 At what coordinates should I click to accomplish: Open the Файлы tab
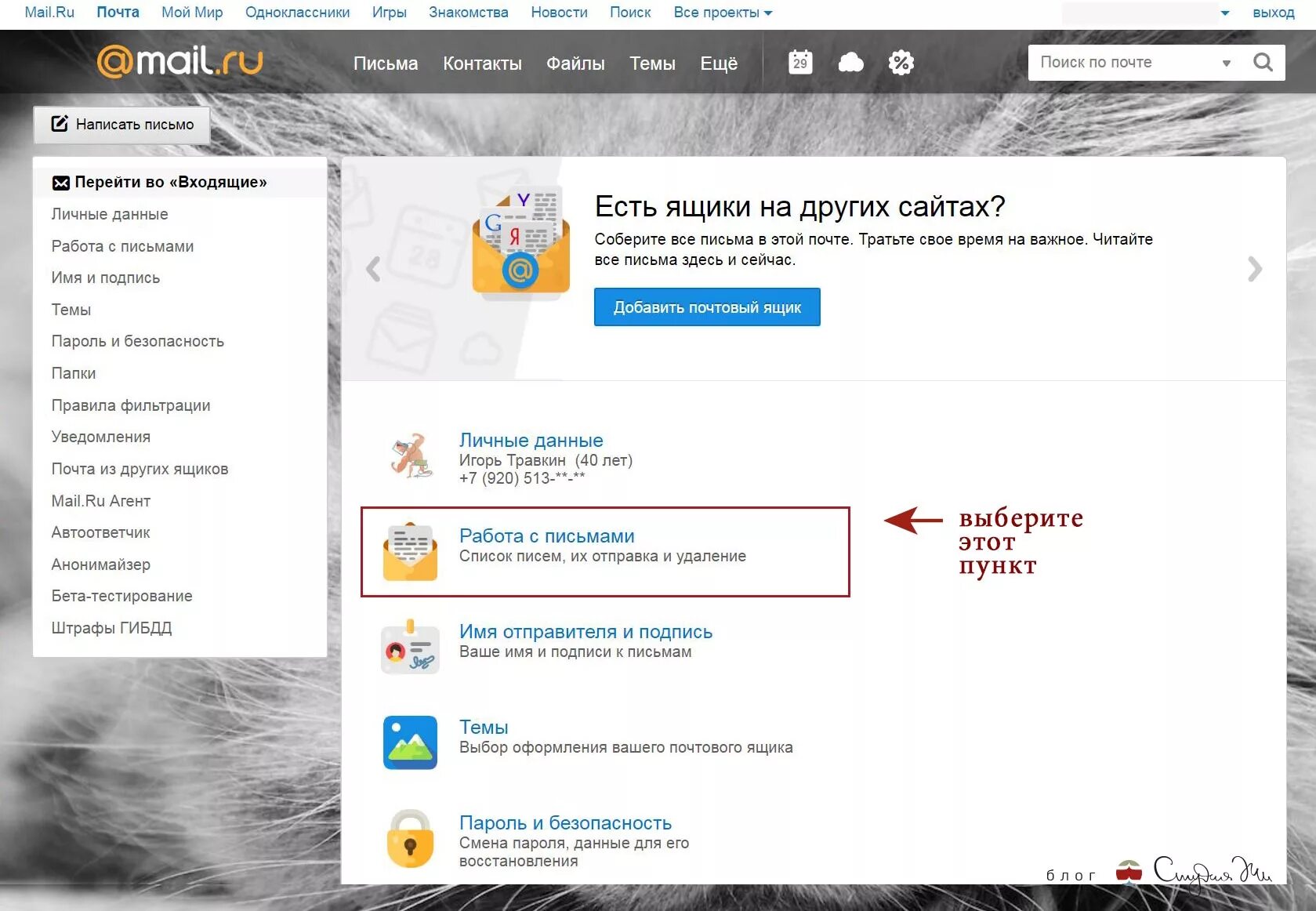click(x=575, y=64)
